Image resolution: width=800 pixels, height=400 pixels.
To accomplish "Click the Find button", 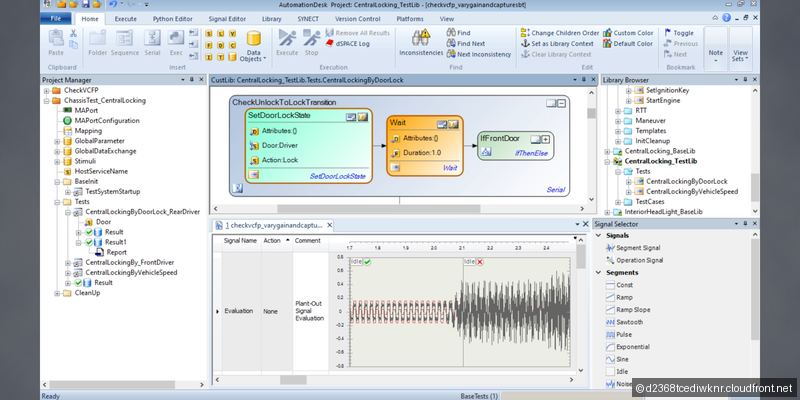I will (459, 33).
